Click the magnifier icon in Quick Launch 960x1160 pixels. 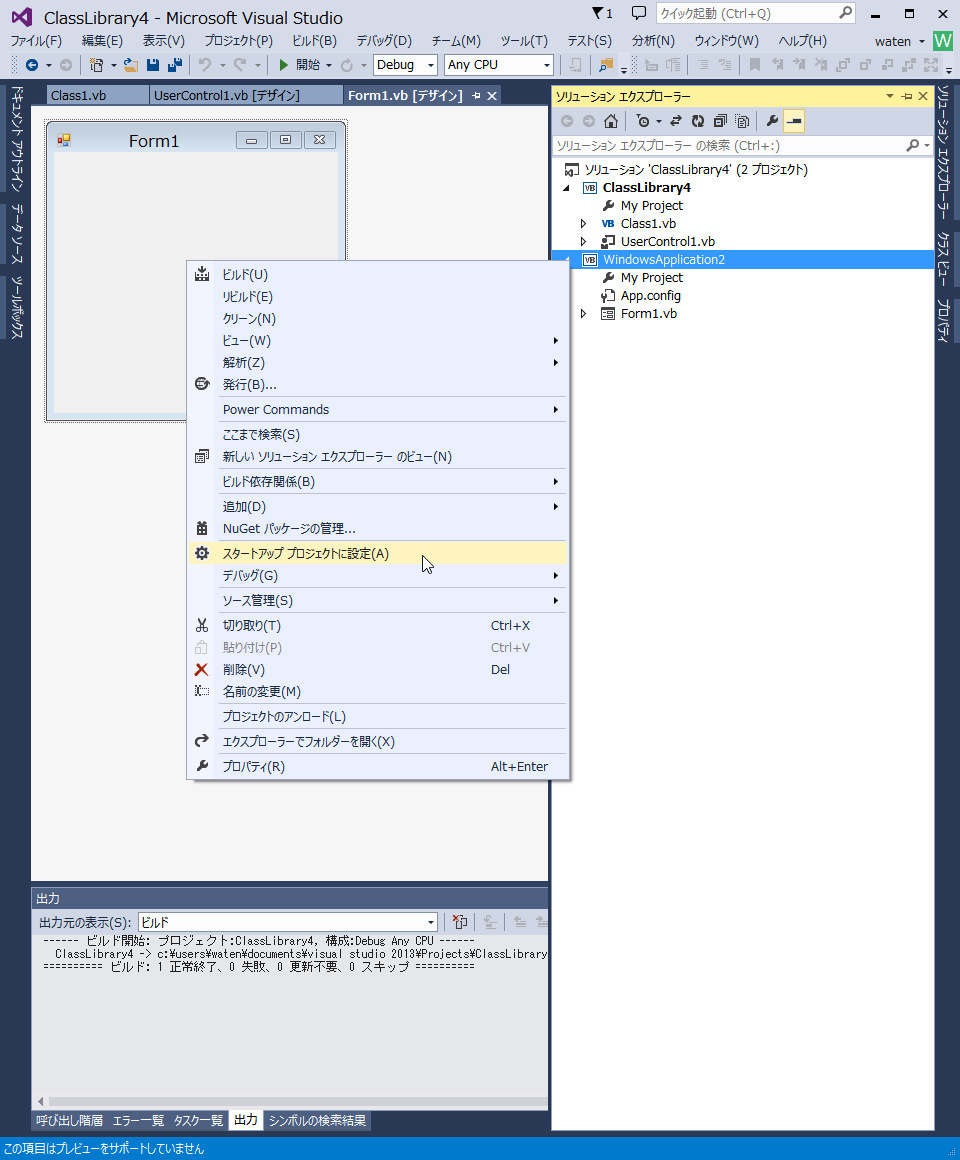click(845, 13)
